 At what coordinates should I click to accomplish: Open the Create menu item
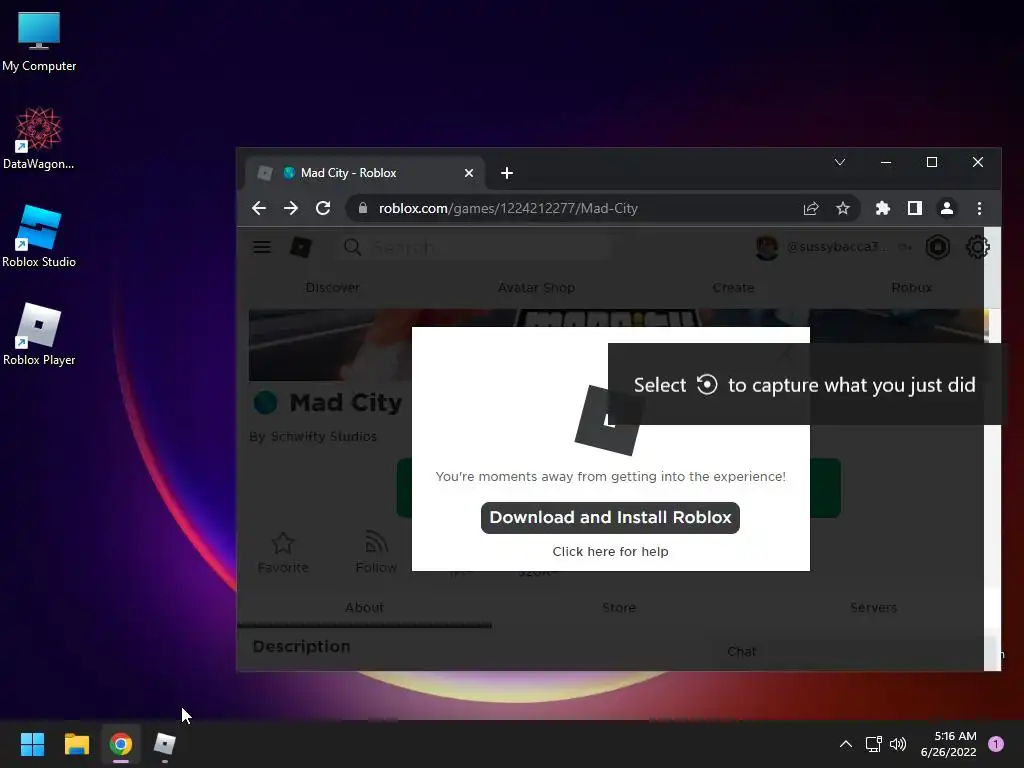coord(733,287)
